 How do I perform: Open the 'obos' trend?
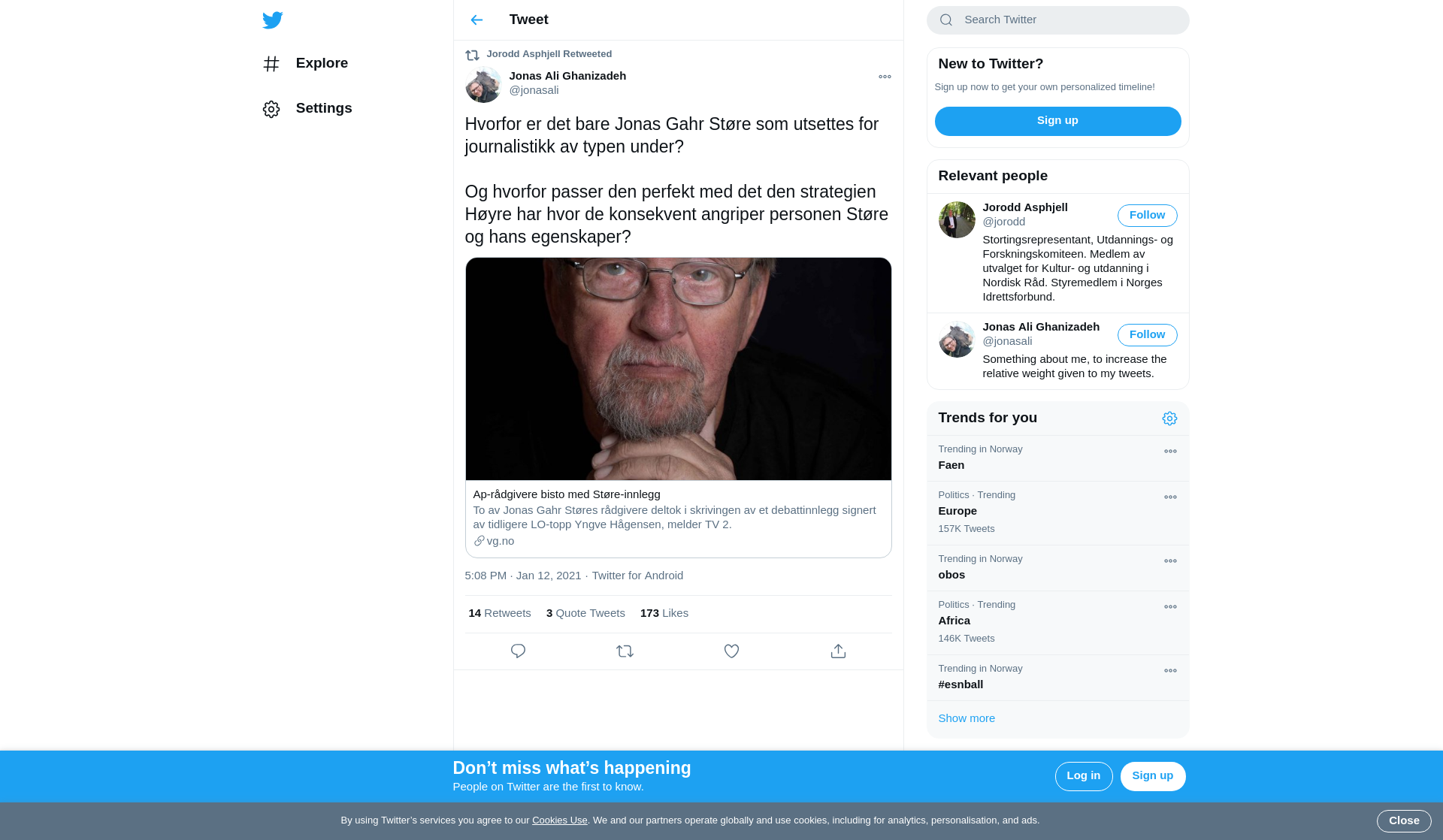click(x=1057, y=568)
